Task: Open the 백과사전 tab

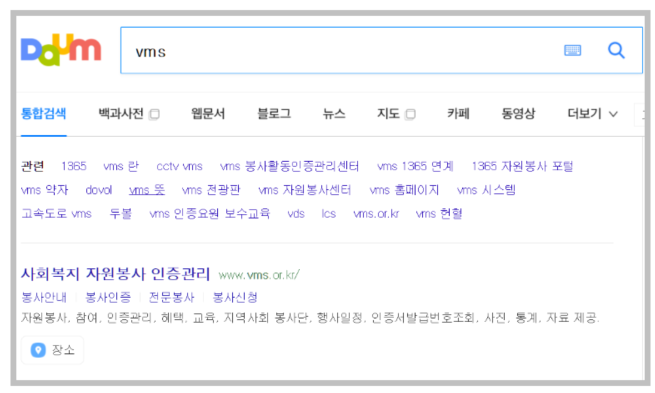Action: pos(121,114)
